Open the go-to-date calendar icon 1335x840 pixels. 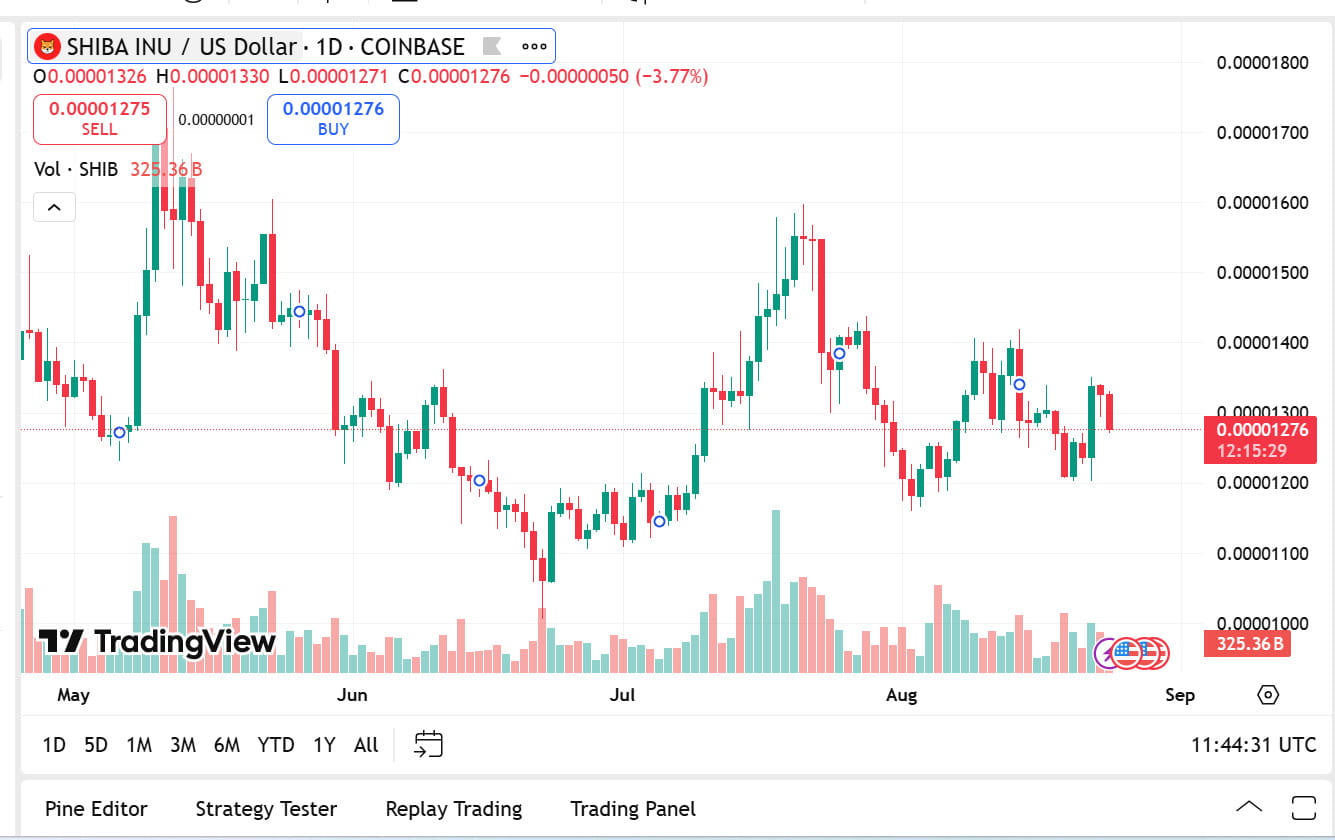point(428,744)
